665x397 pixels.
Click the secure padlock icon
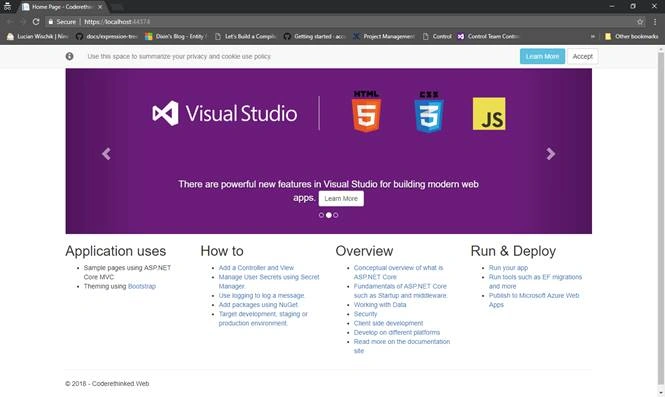tap(50, 22)
